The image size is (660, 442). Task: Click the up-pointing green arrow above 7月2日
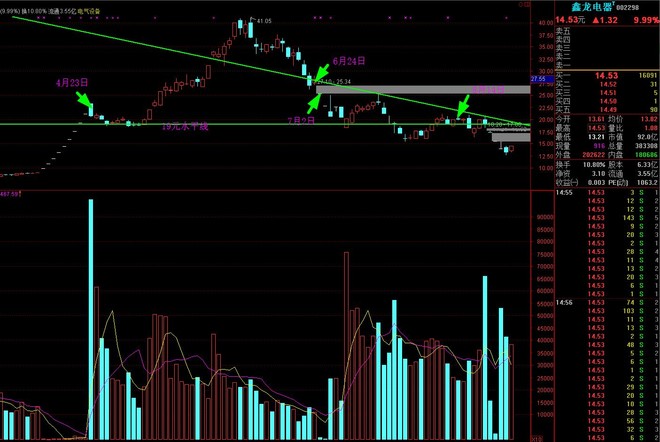pos(314,104)
